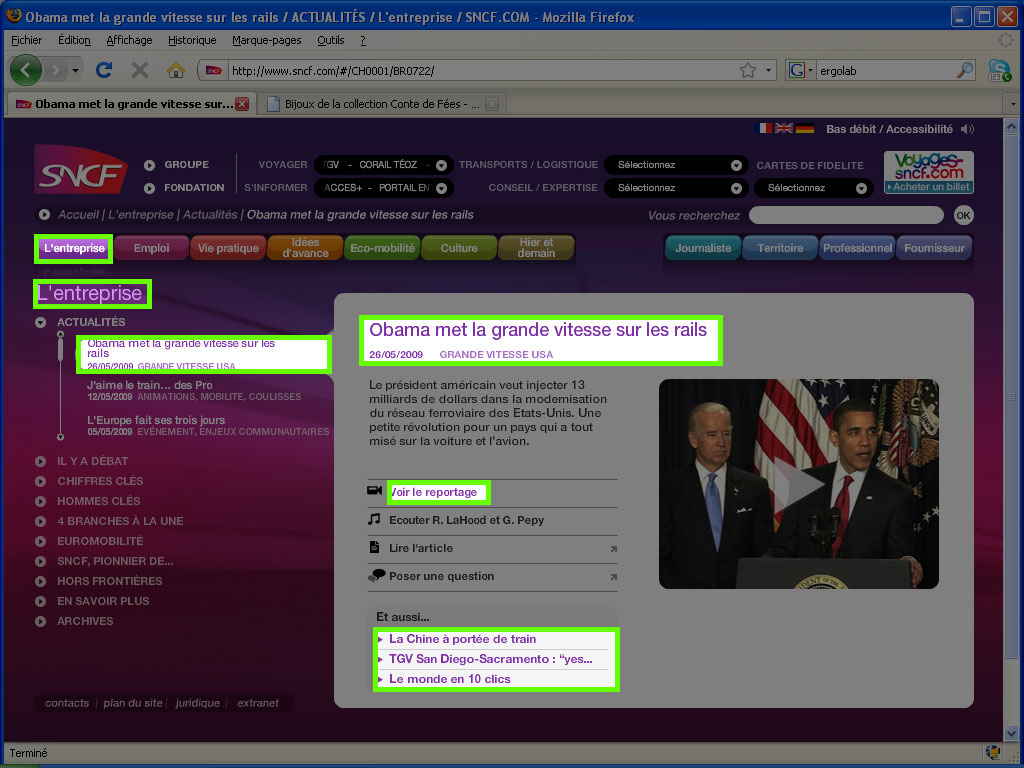Switch site language with German flag

point(805,128)
